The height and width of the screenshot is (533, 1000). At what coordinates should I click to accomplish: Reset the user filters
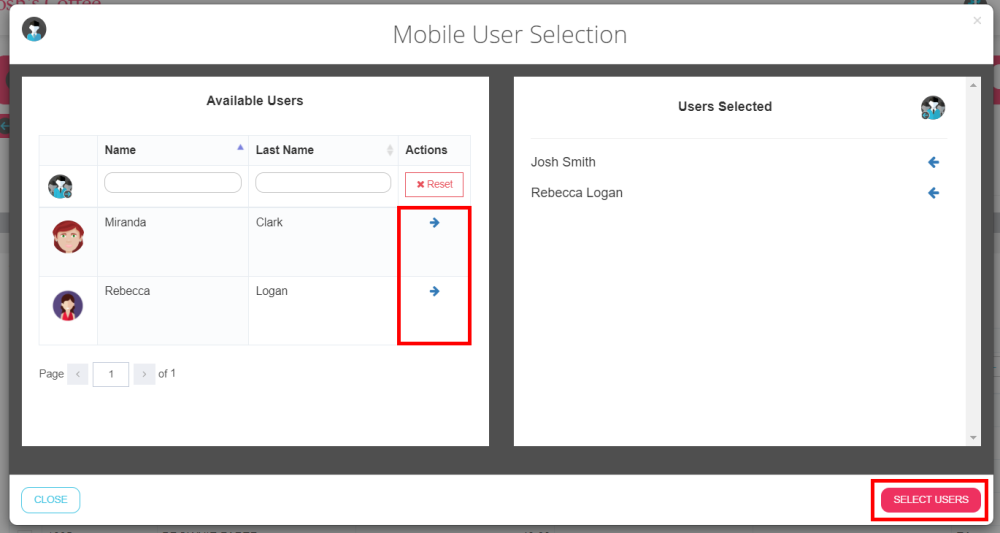pos(434,184)
